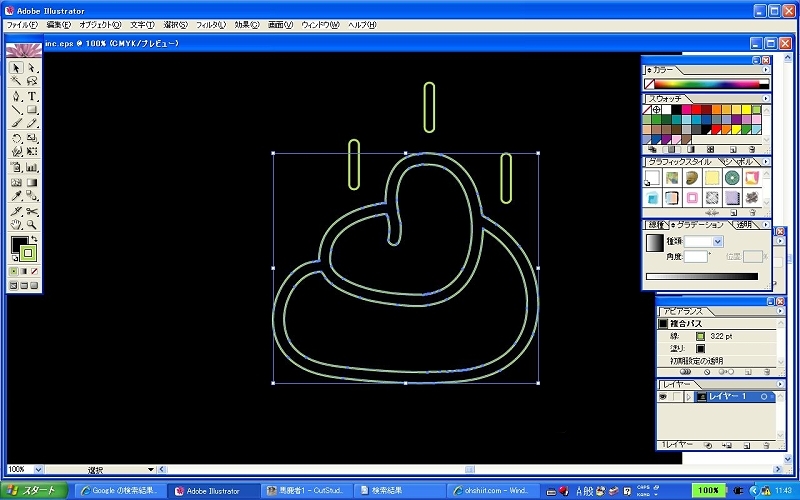Select the Zoom magnifier tool
800x500 pixels.
tap(32, 225)
